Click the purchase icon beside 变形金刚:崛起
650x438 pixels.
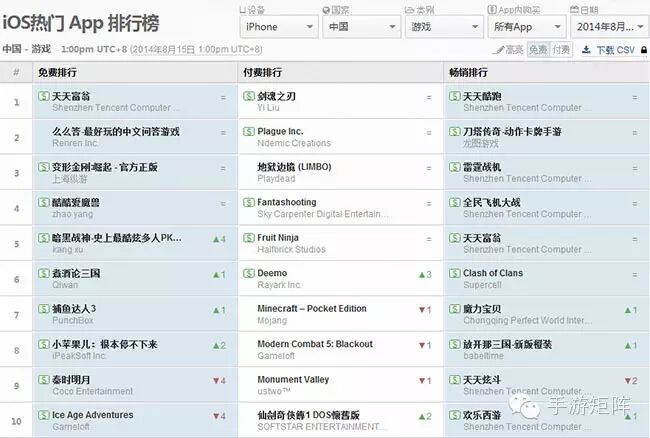[x=44, y=167]
